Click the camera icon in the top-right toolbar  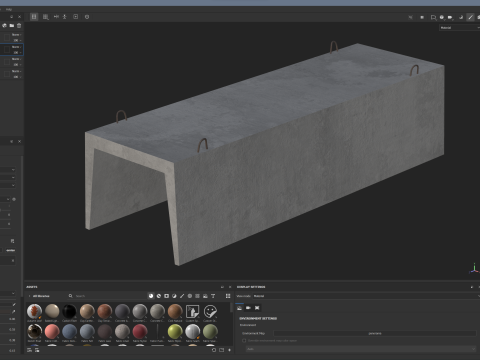pyautogui.click(x=450, y=17)
